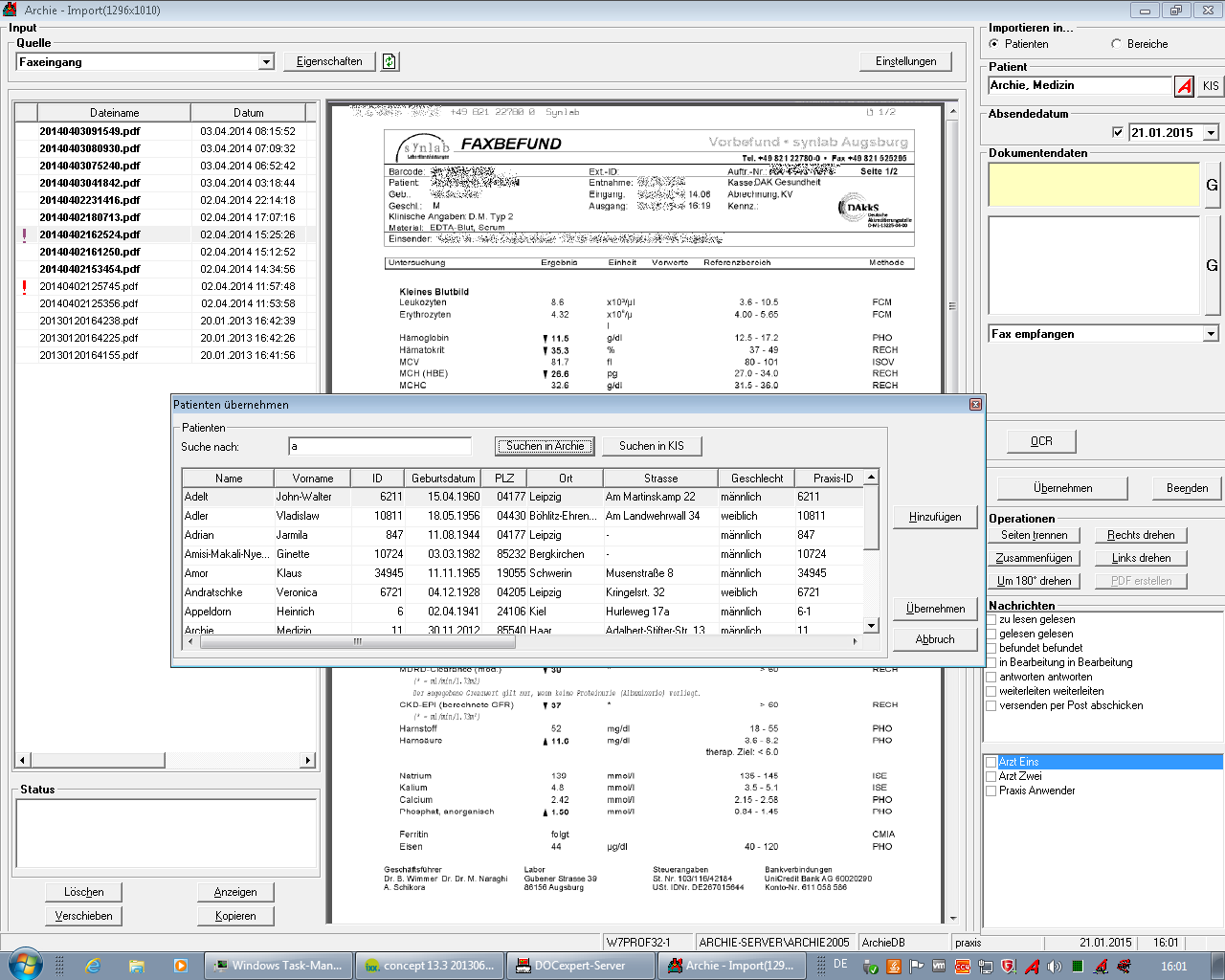Expand the Absendedatum date picker

pos(1211,133)
